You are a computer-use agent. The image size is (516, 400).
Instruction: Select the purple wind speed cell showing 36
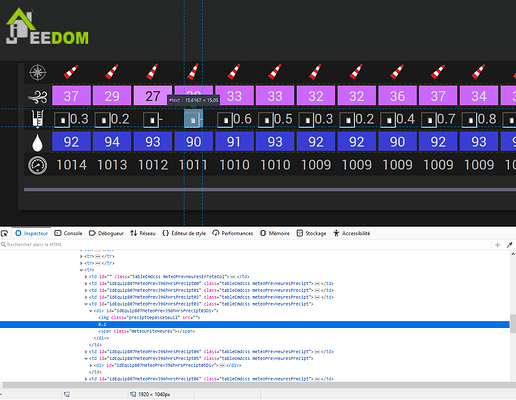coord(397,96)
